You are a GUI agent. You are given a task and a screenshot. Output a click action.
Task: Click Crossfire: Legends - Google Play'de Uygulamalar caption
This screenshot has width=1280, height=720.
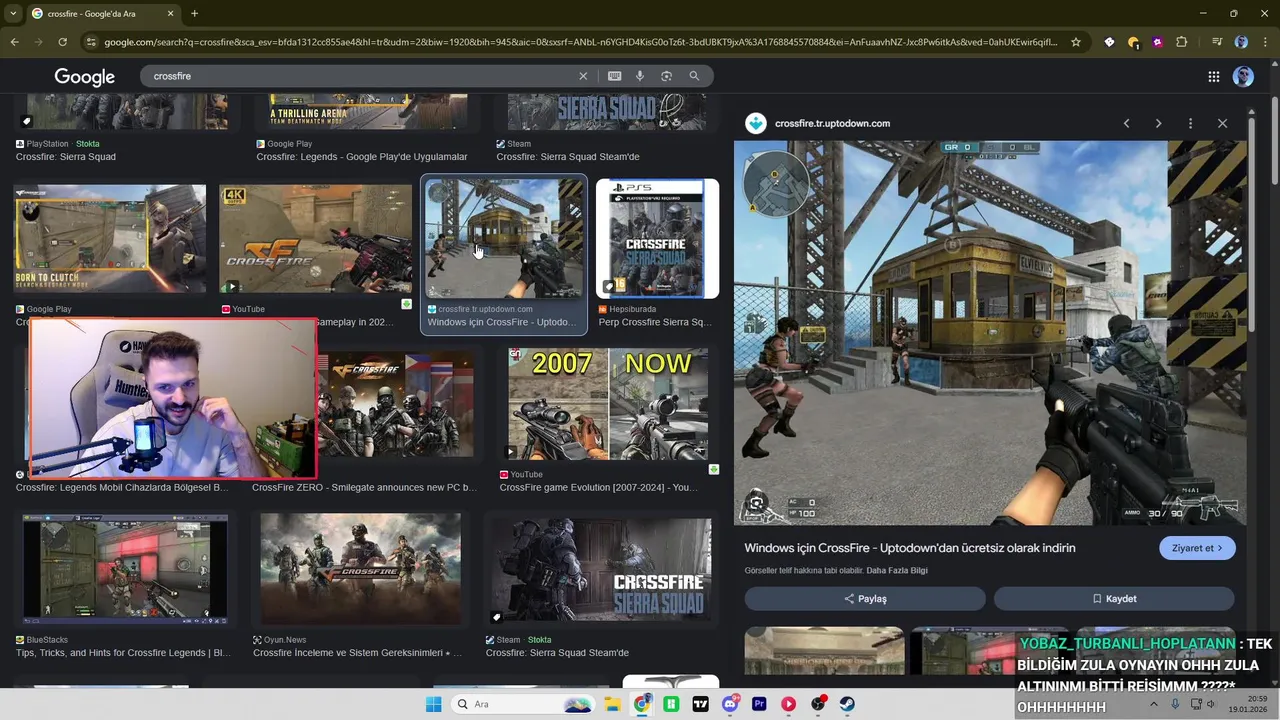pyautogui.click(x=362, y=157)
